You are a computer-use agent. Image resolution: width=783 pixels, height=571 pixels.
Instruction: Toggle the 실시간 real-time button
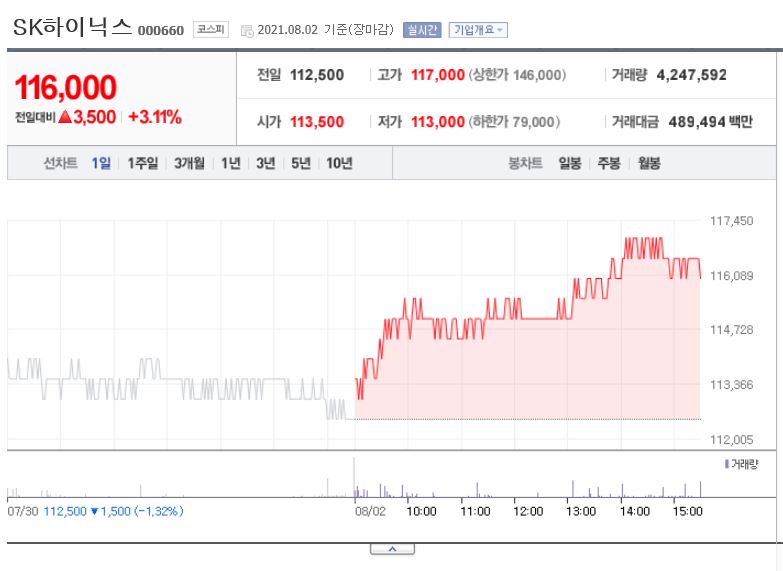422,30
